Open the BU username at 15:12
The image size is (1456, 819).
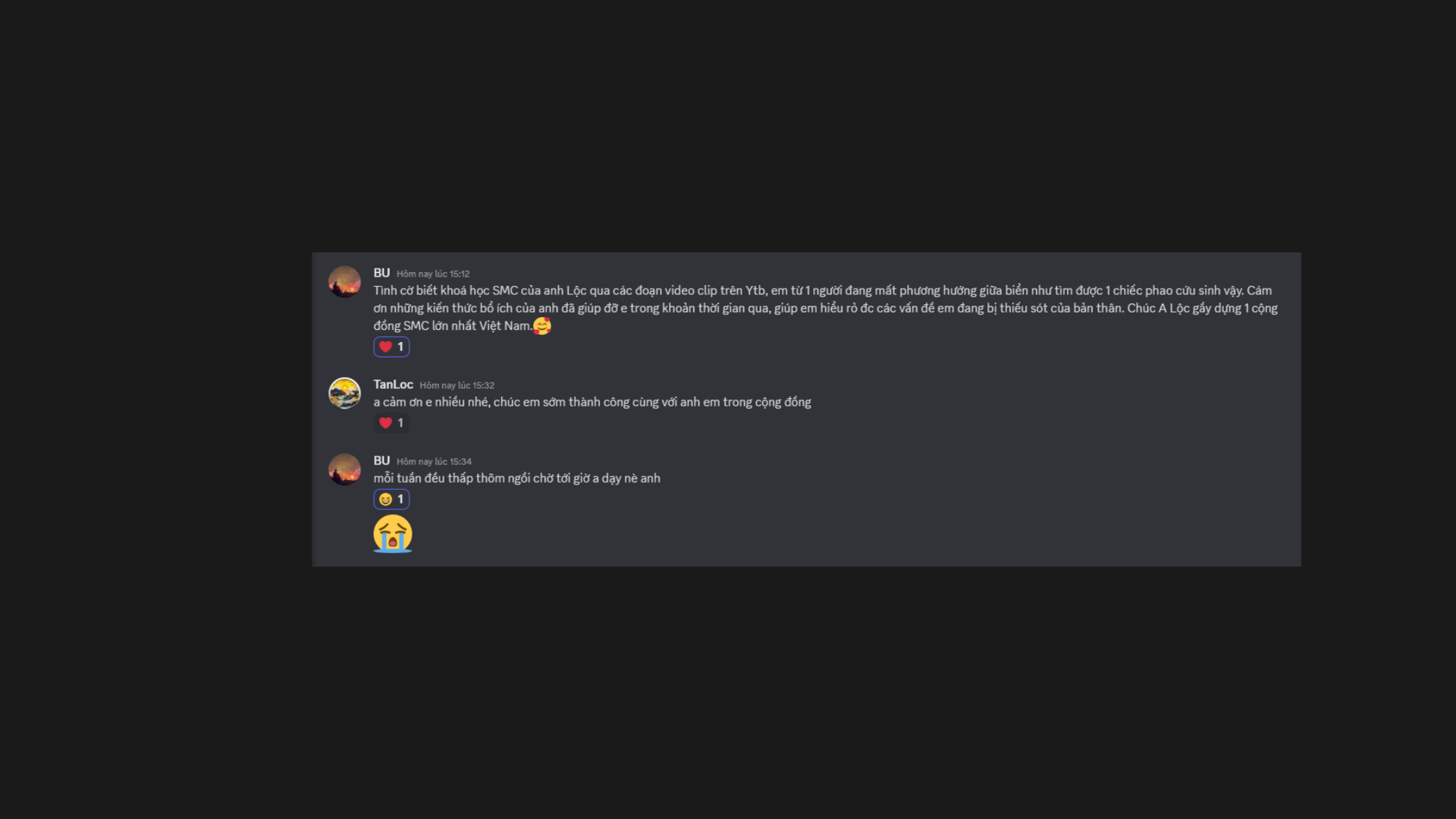coord(381,273)
